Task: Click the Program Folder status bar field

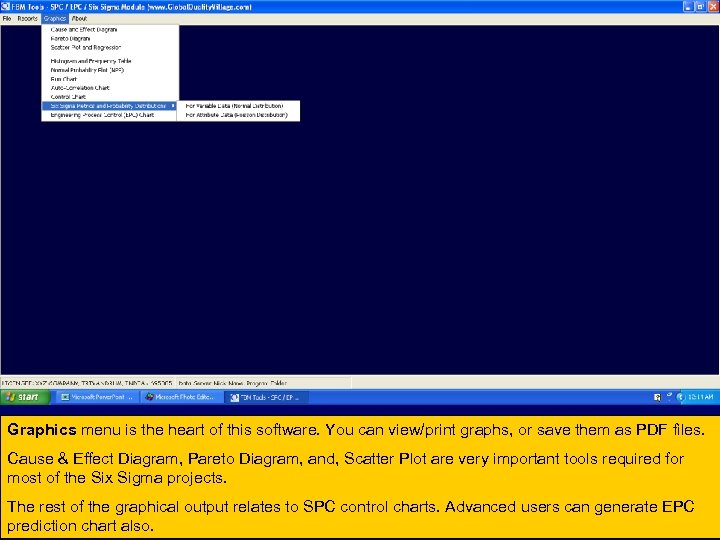Action: click(x=264, y=383)
